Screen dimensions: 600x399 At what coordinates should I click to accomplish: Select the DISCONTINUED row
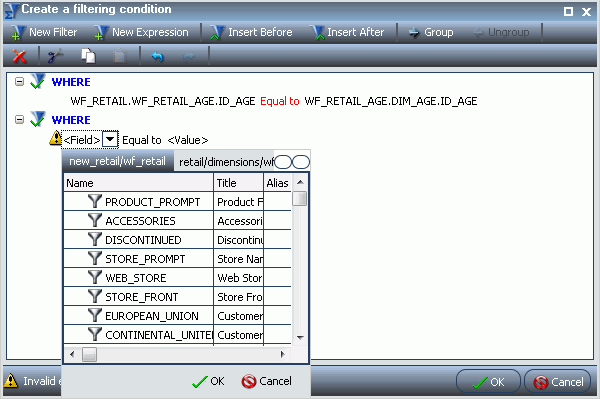coord(178,240)
